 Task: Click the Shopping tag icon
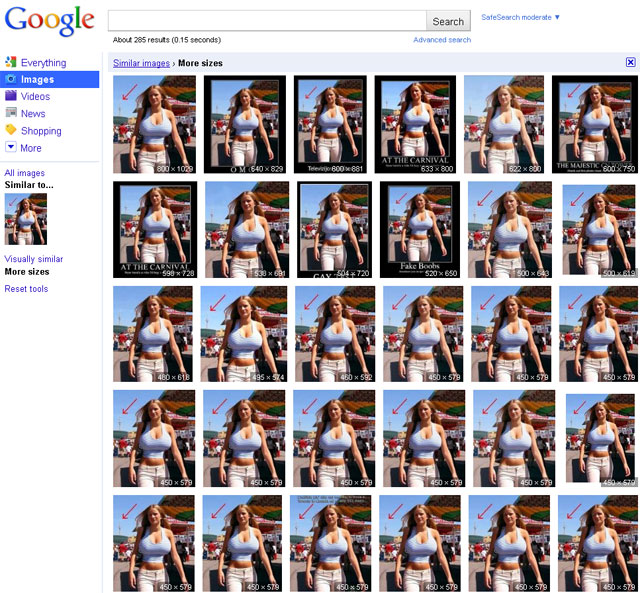coord(10,131)
